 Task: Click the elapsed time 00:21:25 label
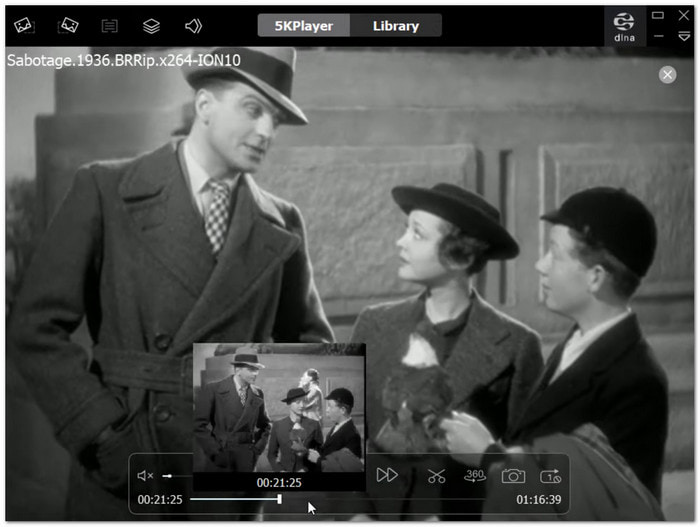(x=160, y=499)
